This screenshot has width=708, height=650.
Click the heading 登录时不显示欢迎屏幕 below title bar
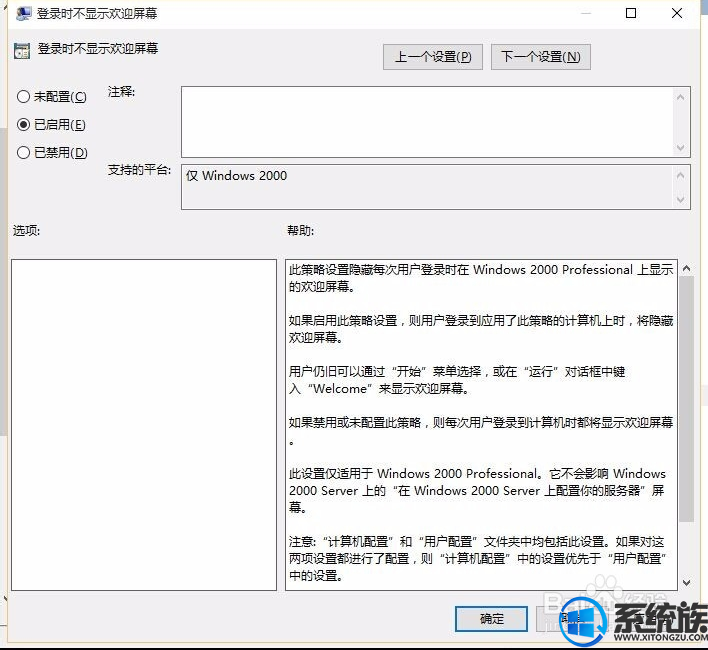(98, 49)
